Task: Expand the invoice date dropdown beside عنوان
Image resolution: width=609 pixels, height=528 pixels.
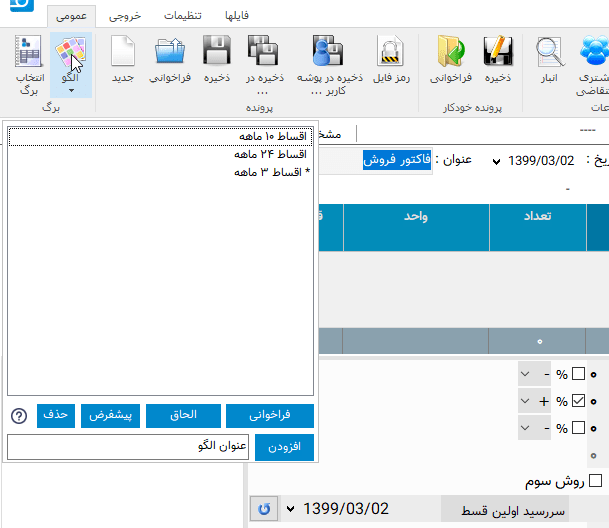Action: 498,161
